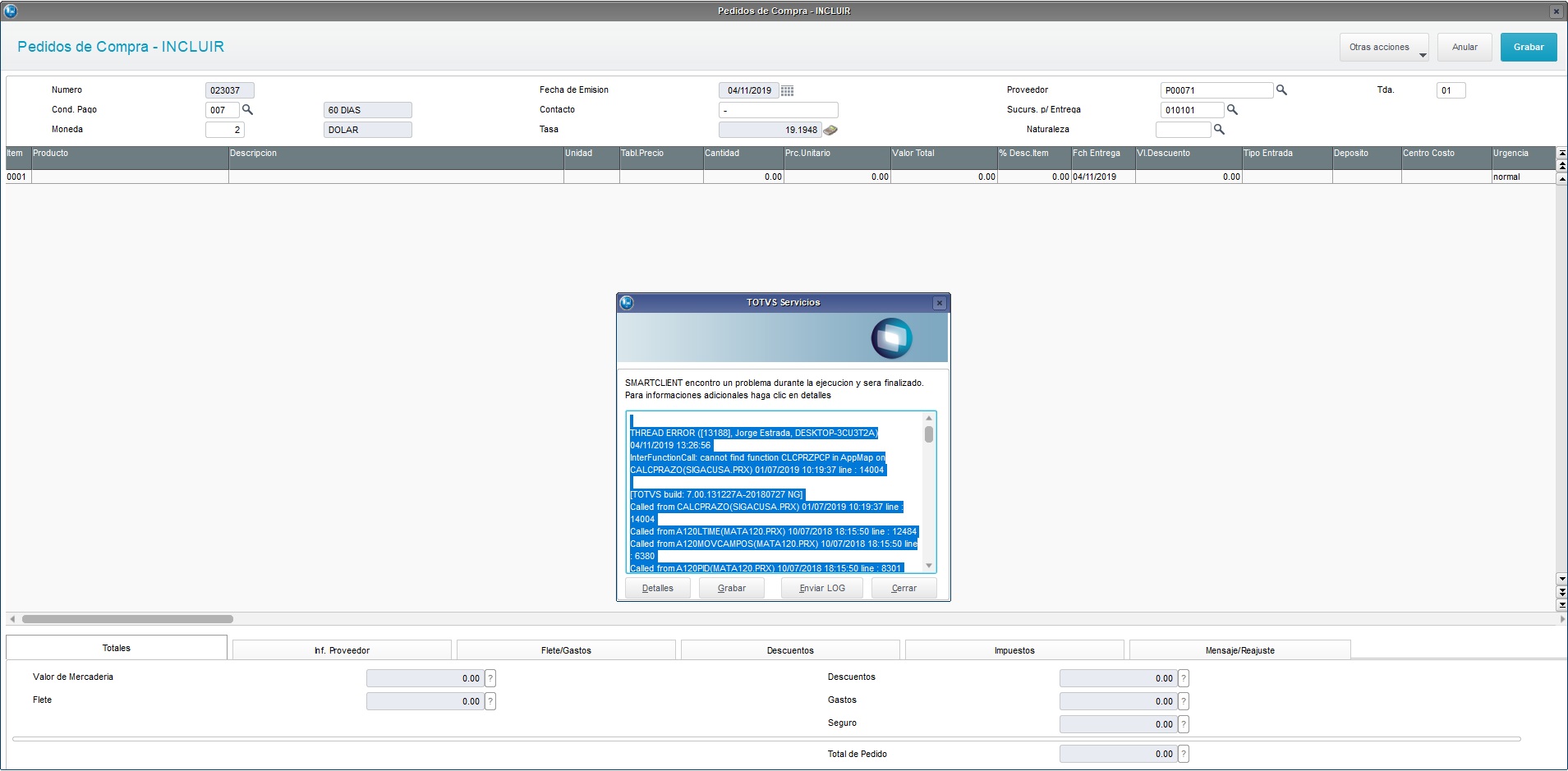Open the Proveedor search magnifier
The height and width of the screenshot is (771, 1568).
(x=1281, y=89)
